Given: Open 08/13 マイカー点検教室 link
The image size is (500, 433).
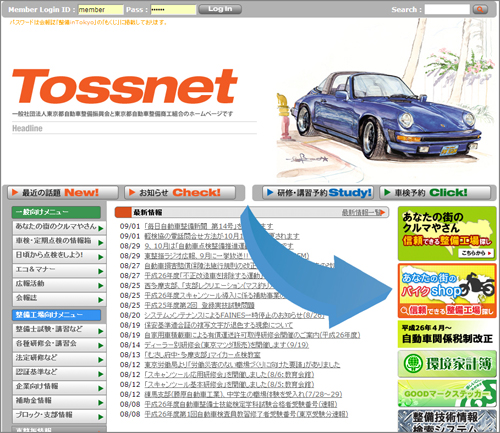Looking at the screenshot, I should pyautogui.click(x=202, y=355).
